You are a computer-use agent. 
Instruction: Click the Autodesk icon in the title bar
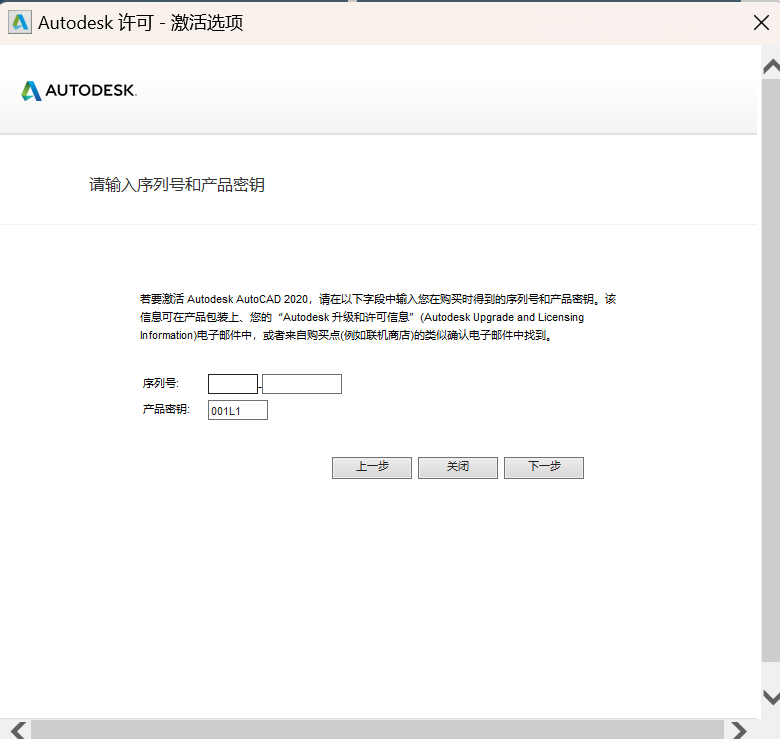[x=20, y=22]
